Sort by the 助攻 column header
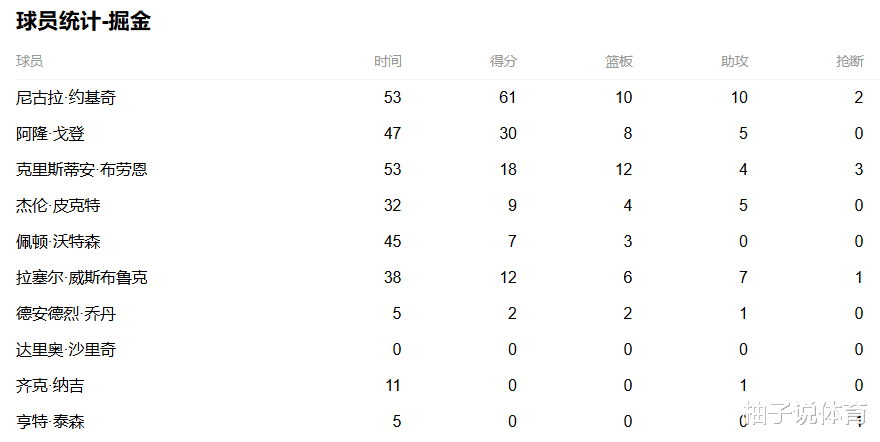 (x=734, y=61)
